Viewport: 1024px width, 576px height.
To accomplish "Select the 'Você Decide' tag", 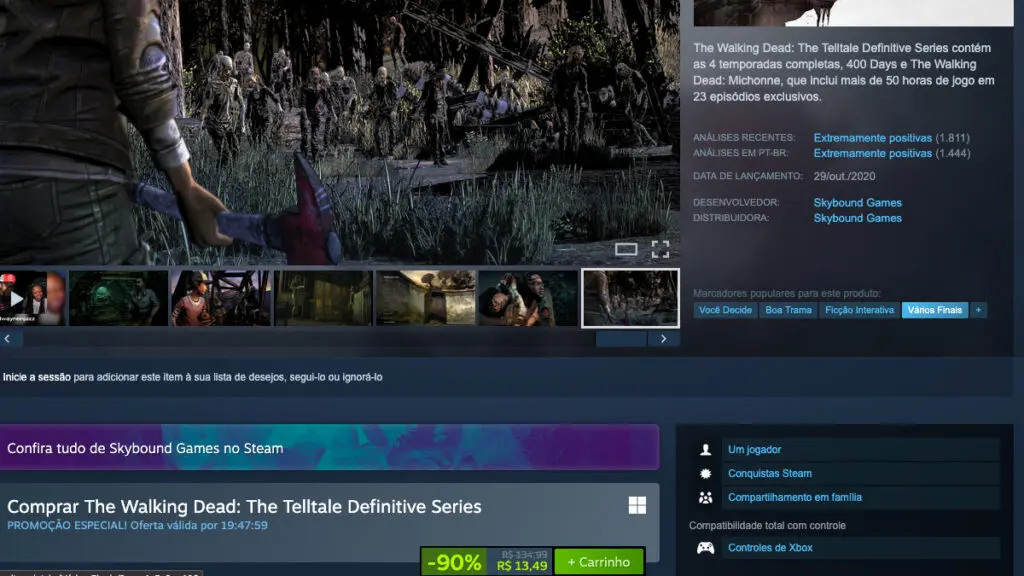I will [725, 310].
